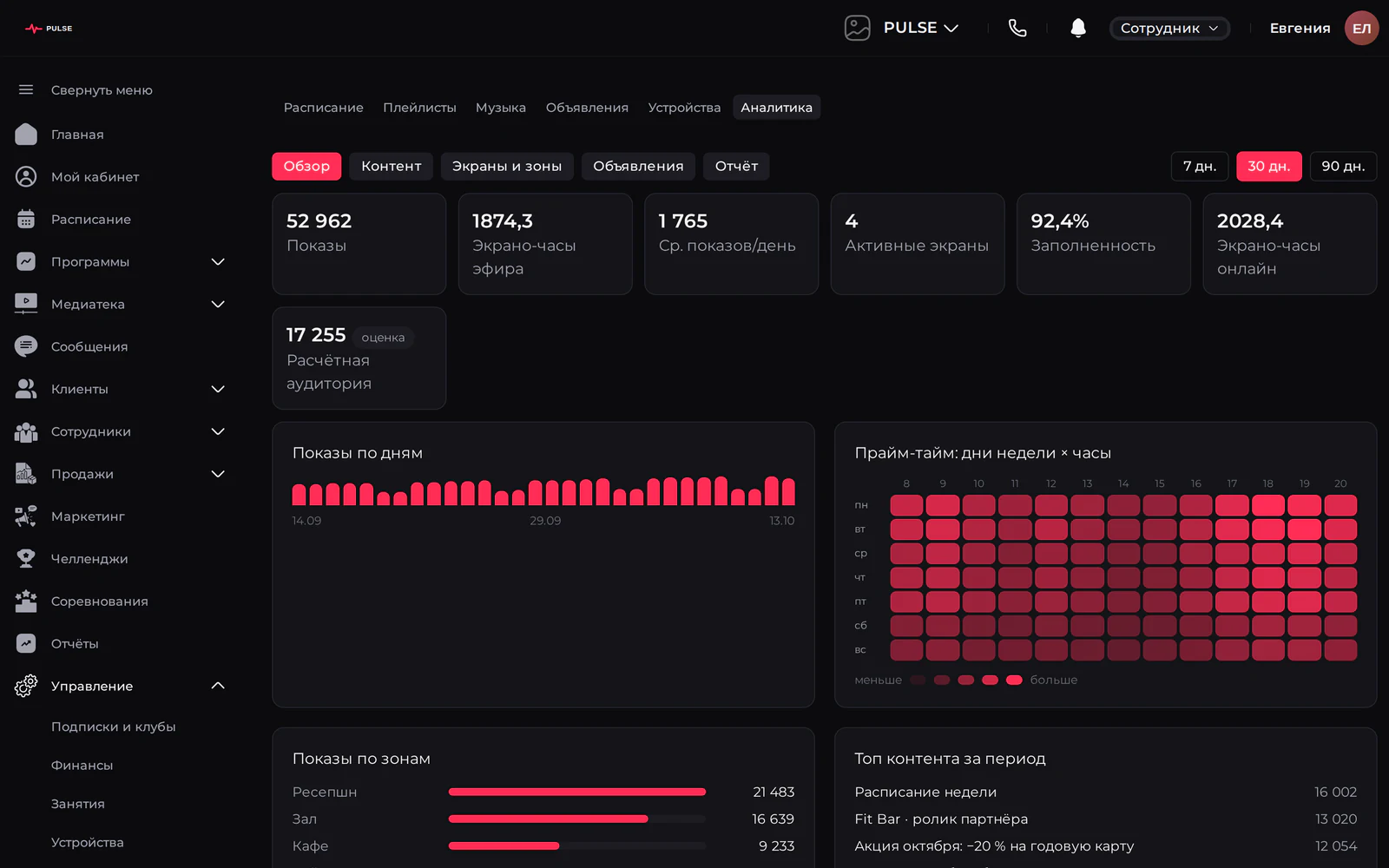The image size is (1389, 868).
Task: Click the ЕЛ user avatar
Action: point(1361,28)
